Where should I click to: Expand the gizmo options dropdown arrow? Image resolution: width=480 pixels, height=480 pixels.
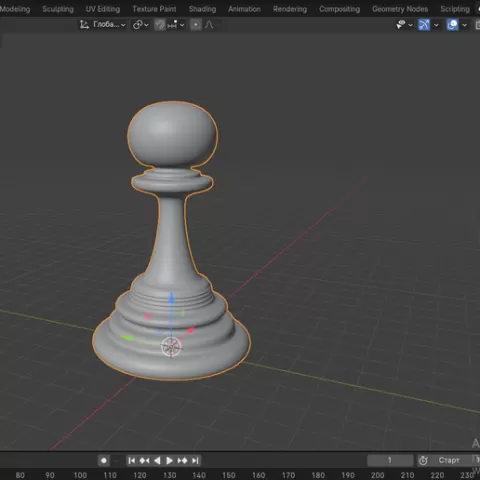436,25
